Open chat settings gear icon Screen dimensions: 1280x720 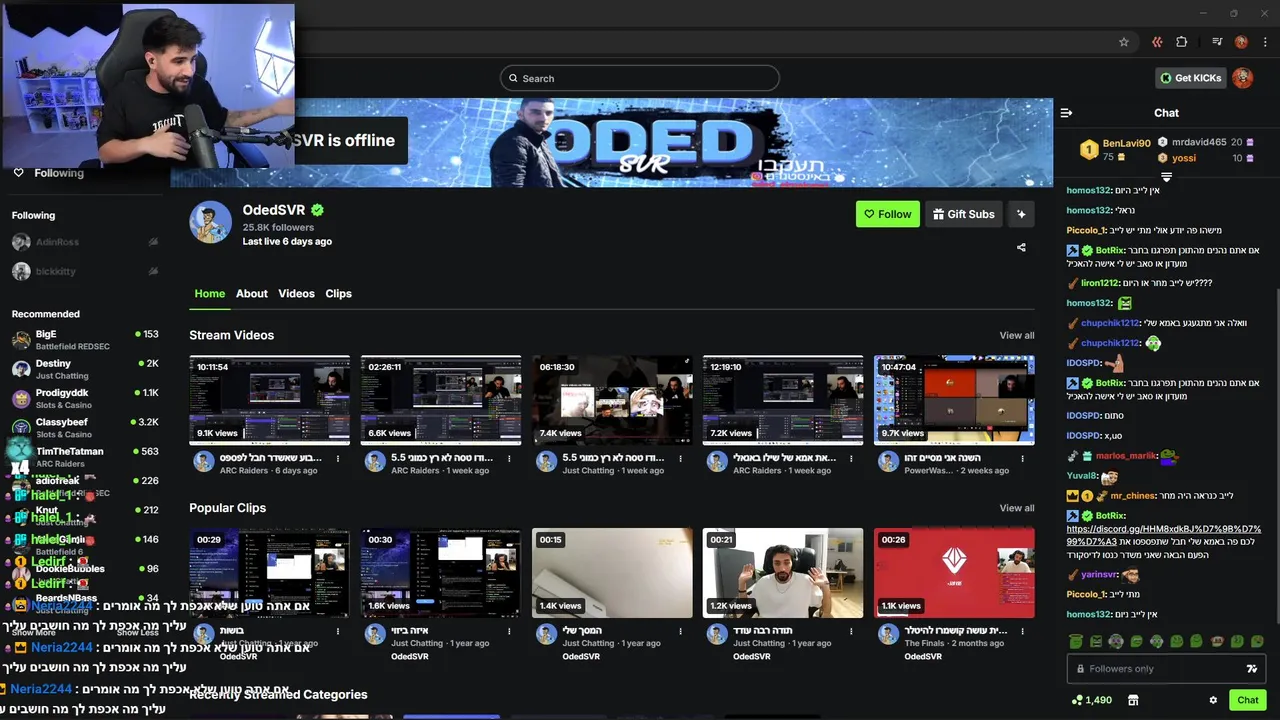[x=1213, y=700]
